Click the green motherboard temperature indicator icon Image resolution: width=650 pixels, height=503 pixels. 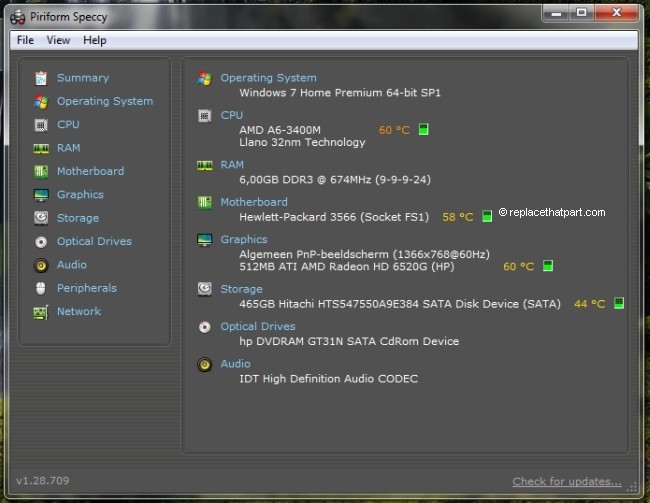[x=487, y=216]
